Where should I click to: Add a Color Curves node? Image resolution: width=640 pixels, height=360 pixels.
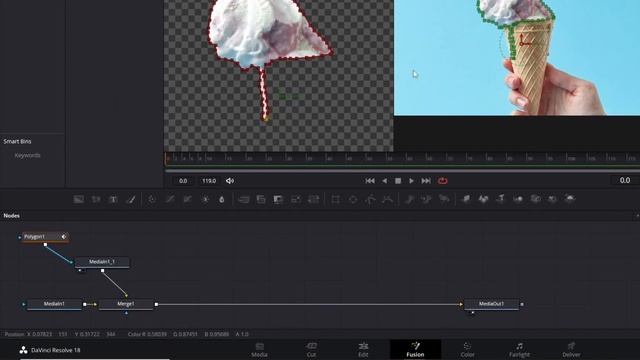coord(170,199)
